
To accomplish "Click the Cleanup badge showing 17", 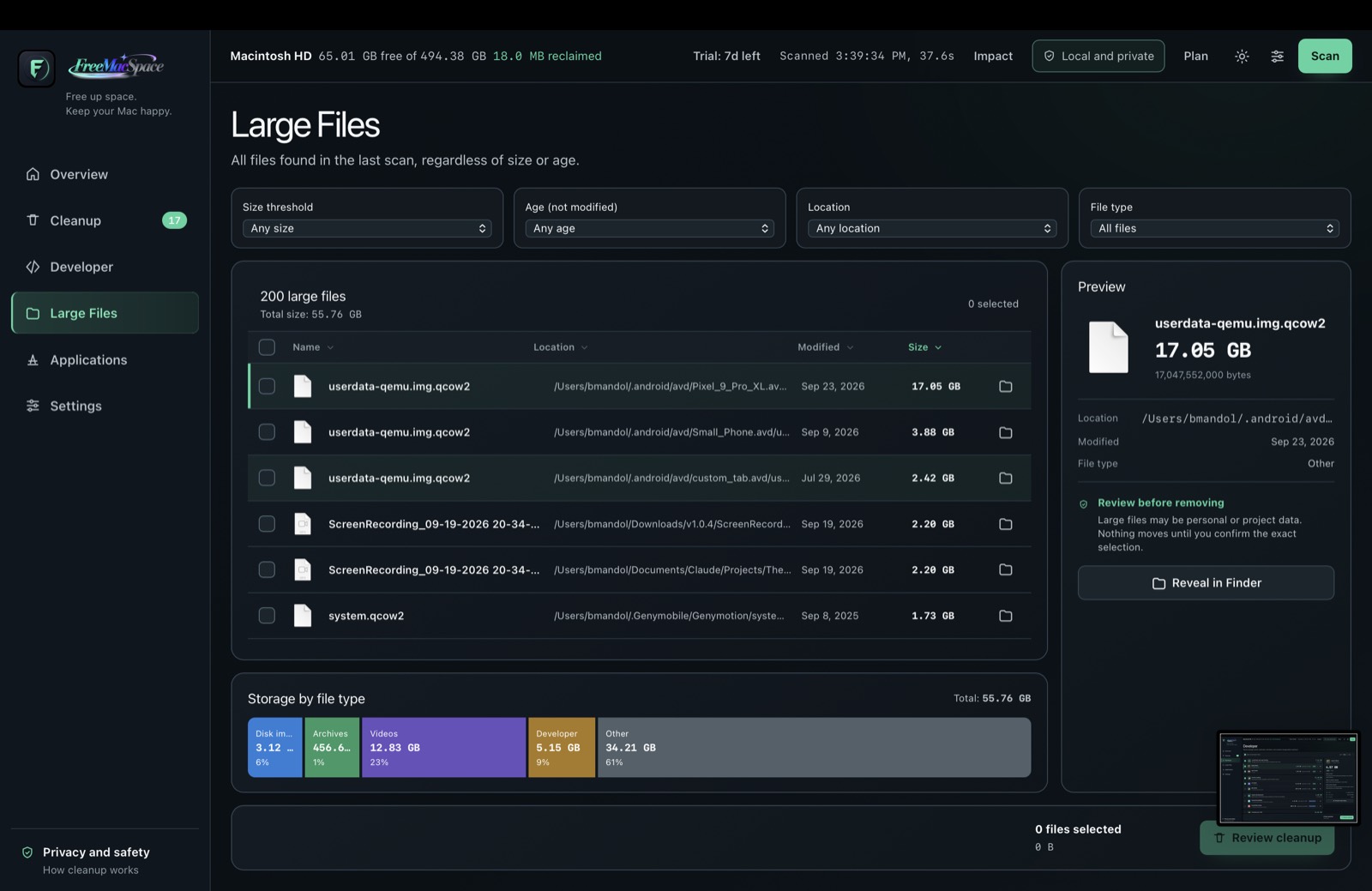I will point(174,220).
